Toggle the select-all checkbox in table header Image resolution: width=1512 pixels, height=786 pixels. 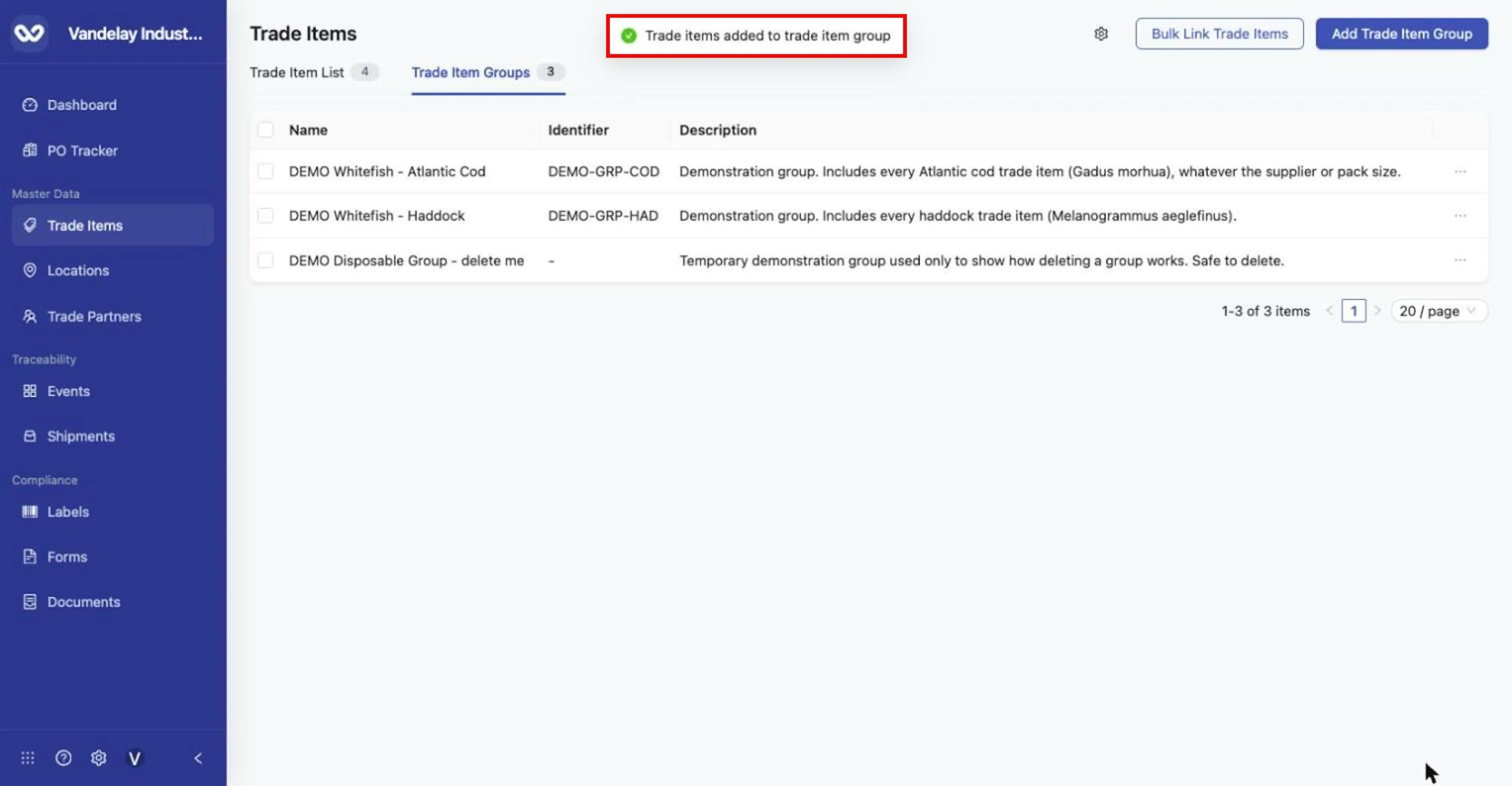point(265,130)
